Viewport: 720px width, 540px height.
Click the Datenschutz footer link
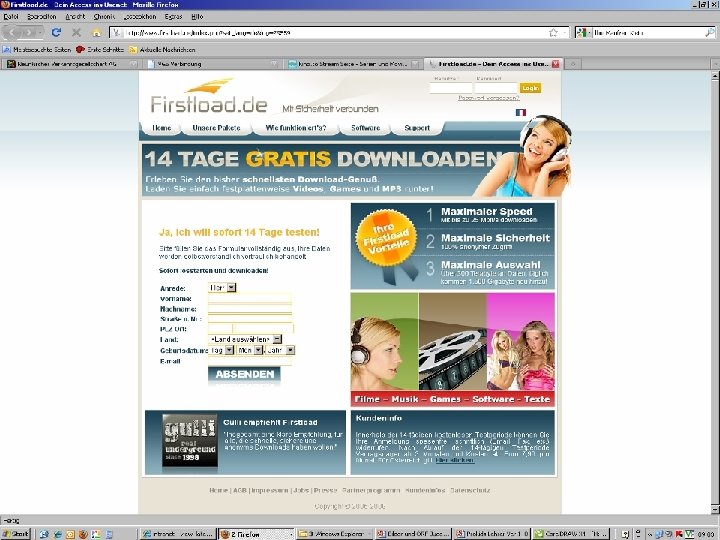tap(470, 490)
